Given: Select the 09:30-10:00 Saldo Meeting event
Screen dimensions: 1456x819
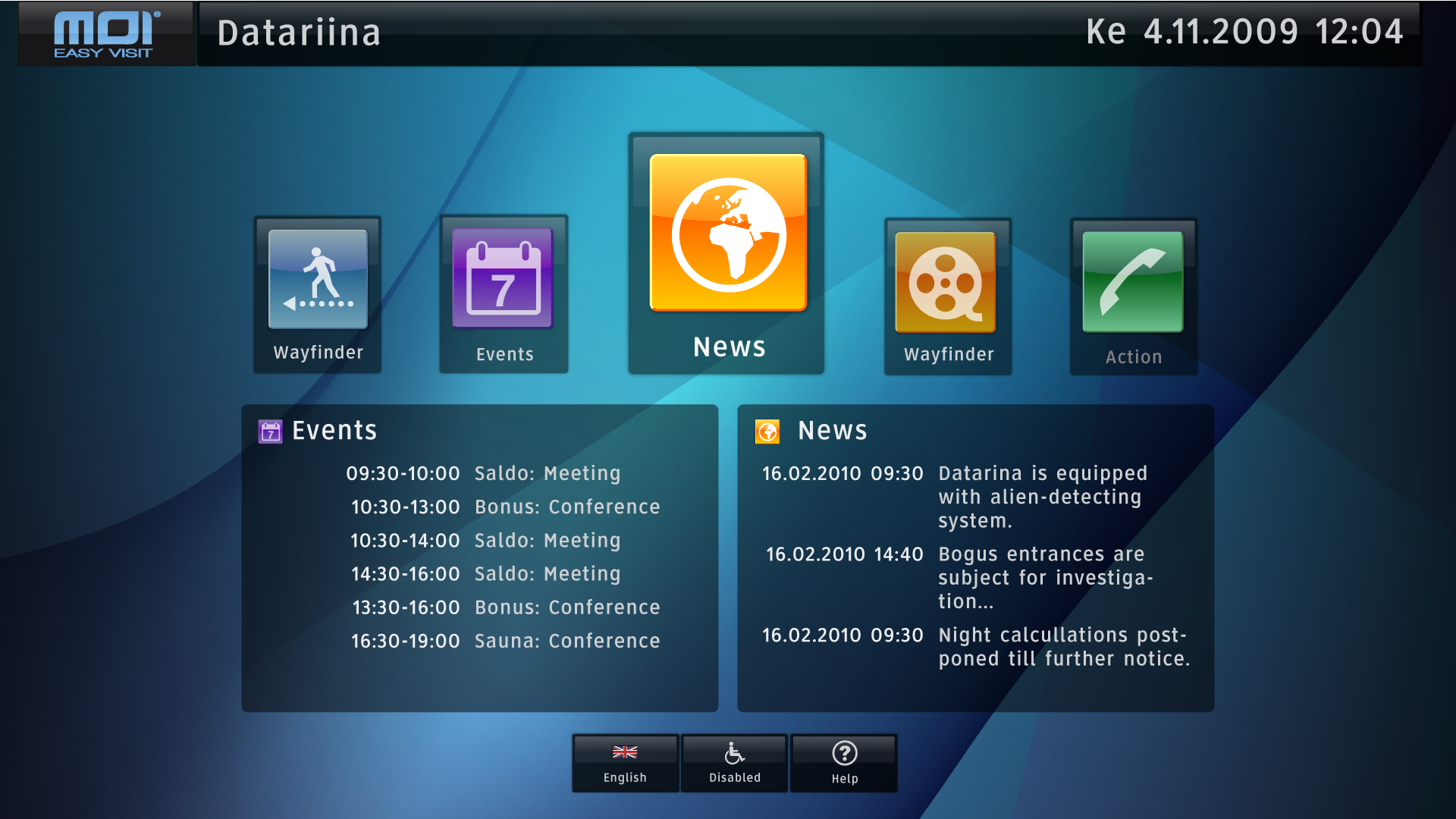Looking at the screenshot, I should (x=483, y=474).
